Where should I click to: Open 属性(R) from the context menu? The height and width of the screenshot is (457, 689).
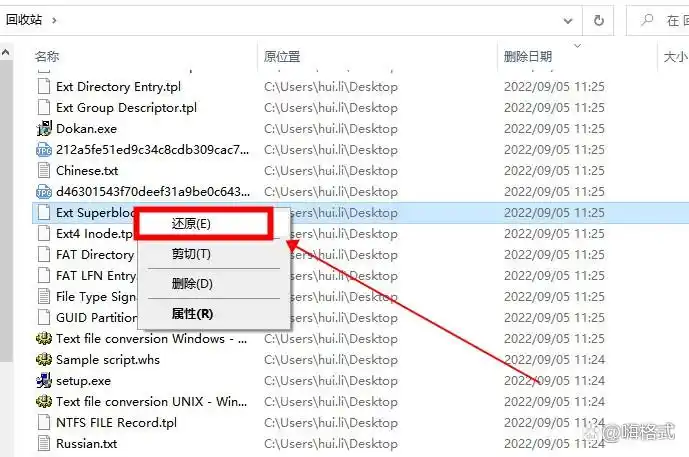click(192, 314)
